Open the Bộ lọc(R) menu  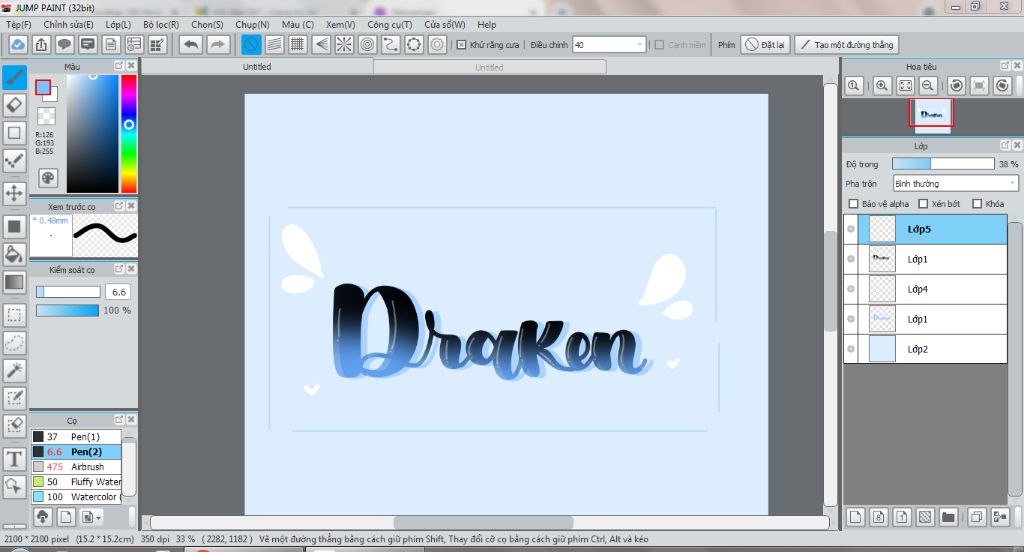(161, 24)
